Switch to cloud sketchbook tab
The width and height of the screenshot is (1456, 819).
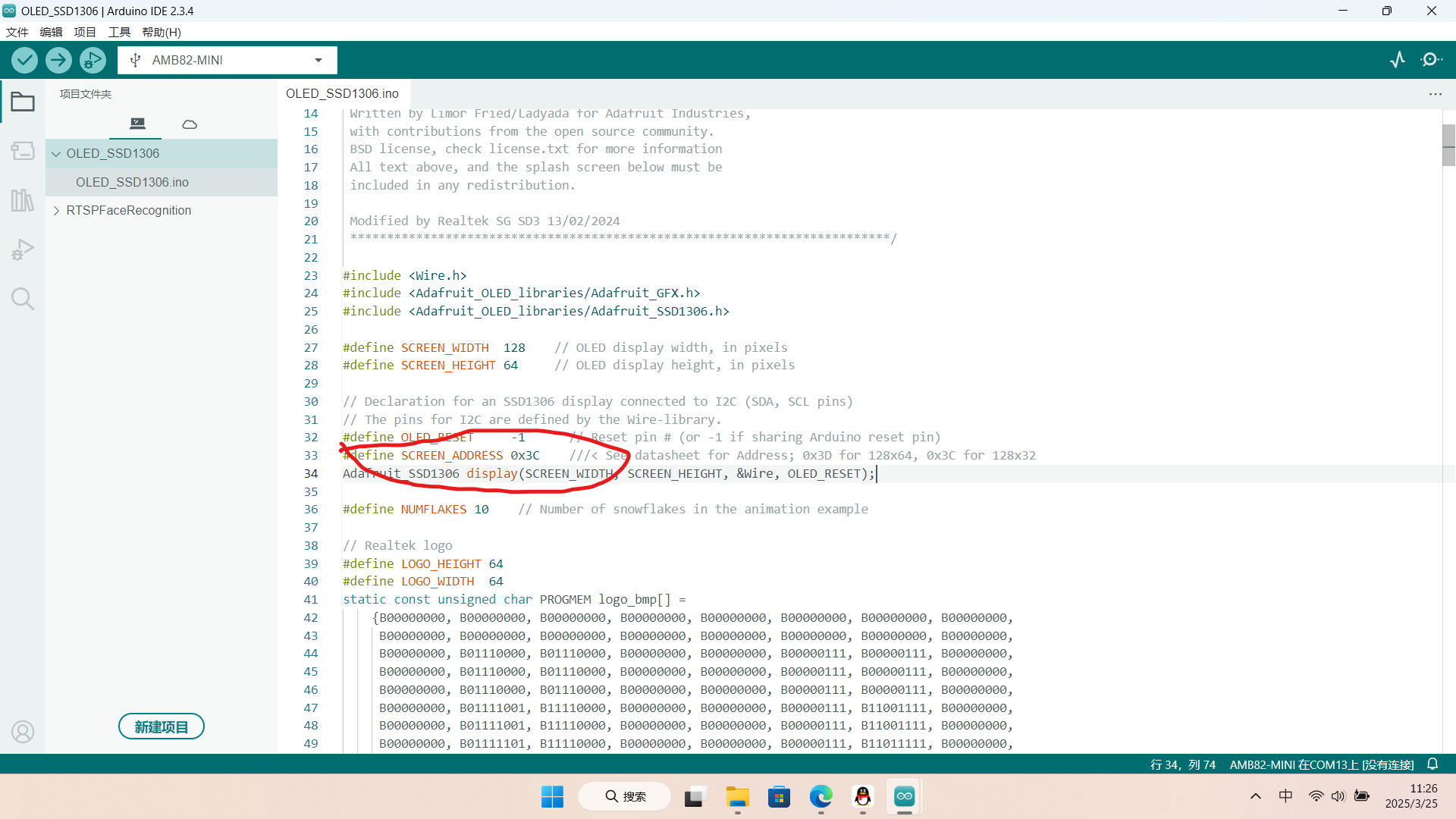point(190,124)
